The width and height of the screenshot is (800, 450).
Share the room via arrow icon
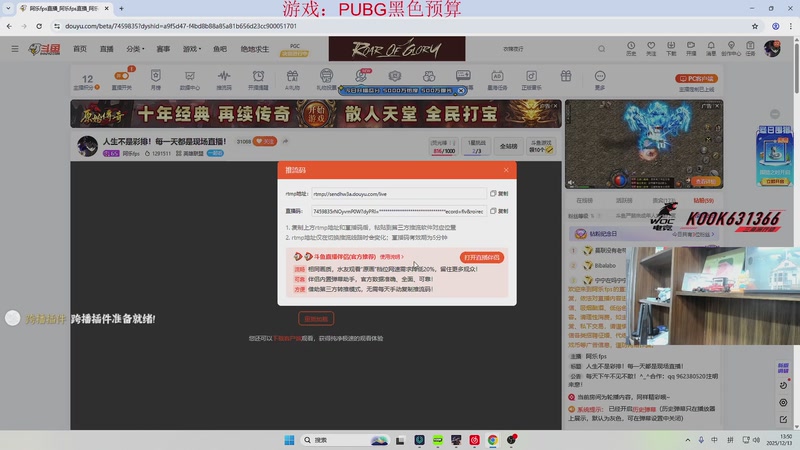[x=285, y=141]
